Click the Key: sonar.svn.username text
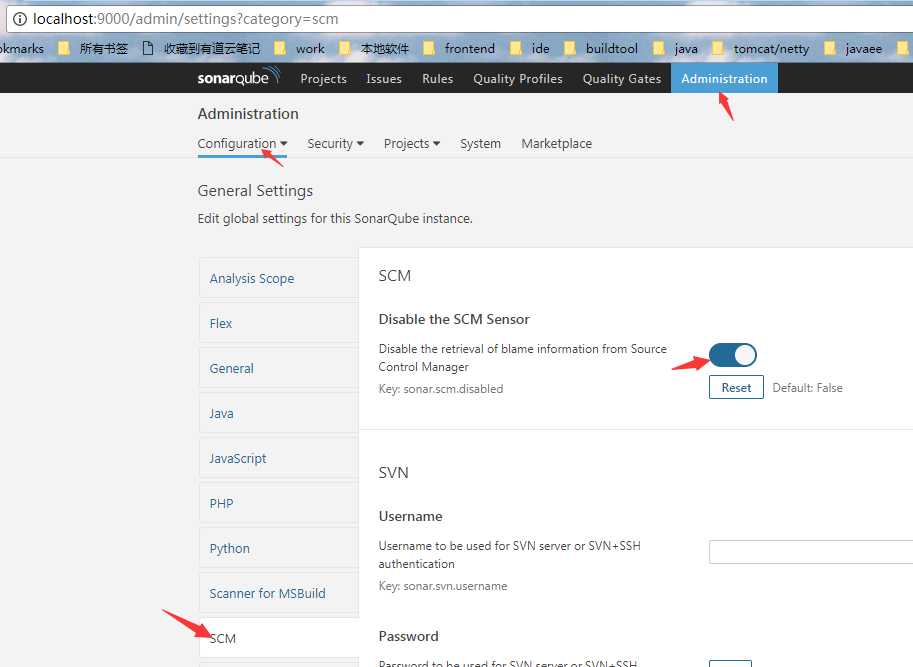This screenshot has height=667, width=913. [443, 586]
